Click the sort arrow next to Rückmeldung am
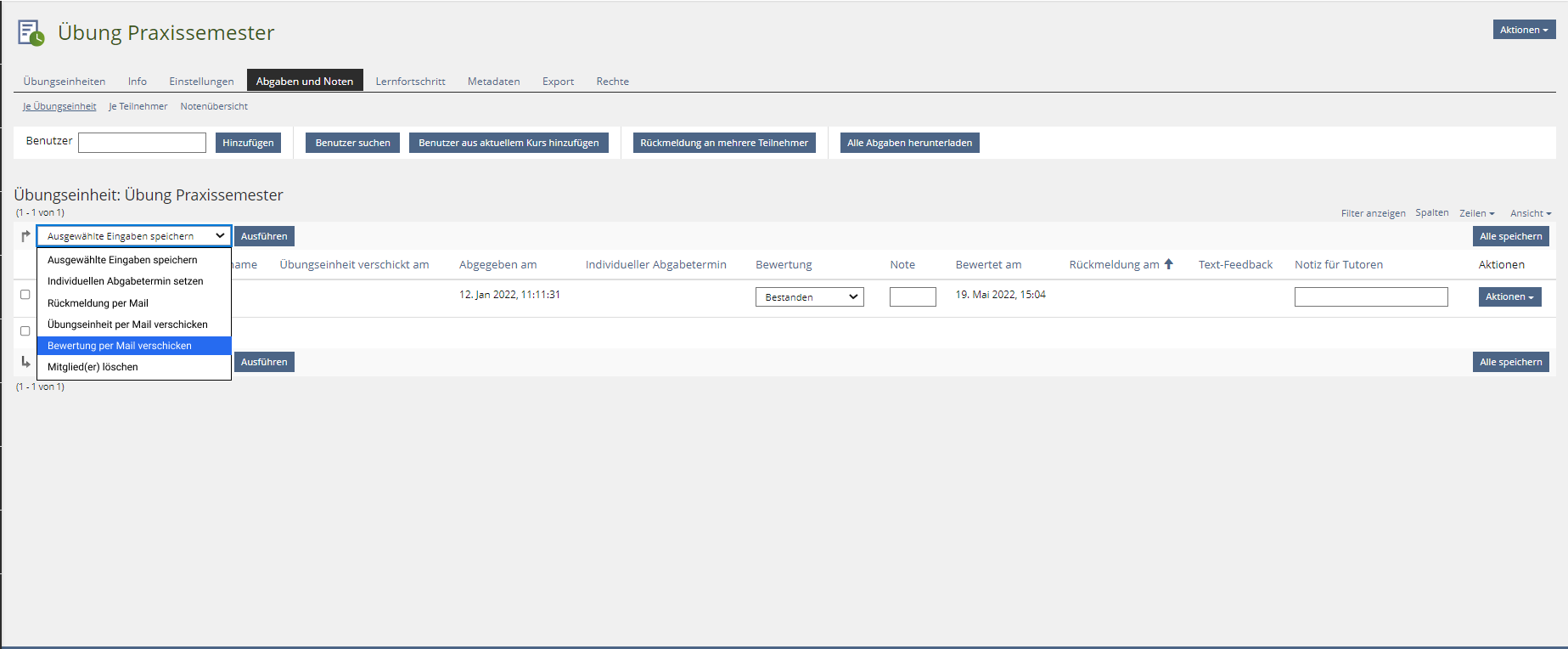The height and width of the screenshot is (649, 1568). (x=1169, y=264)
